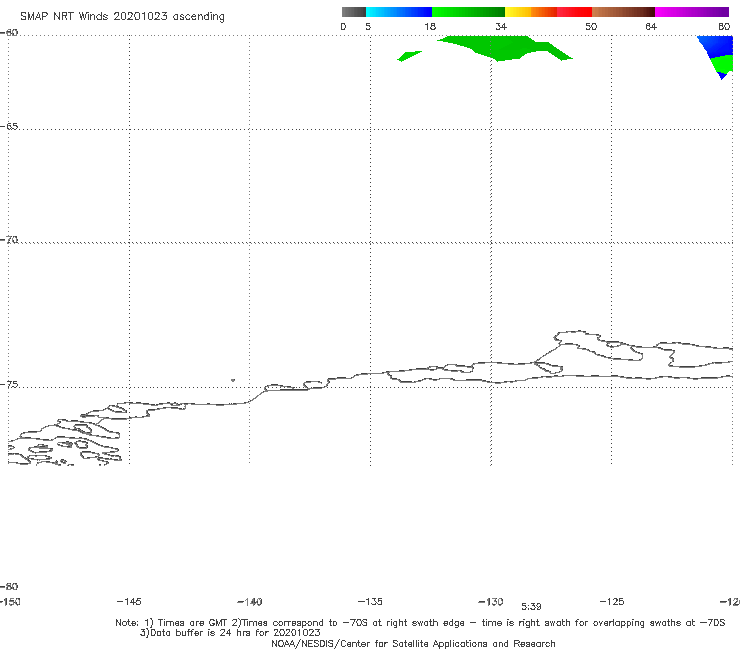This screenshot has width=740, height=650.
Task: Click the longitude label '-150'
Action: click(10, 601)
